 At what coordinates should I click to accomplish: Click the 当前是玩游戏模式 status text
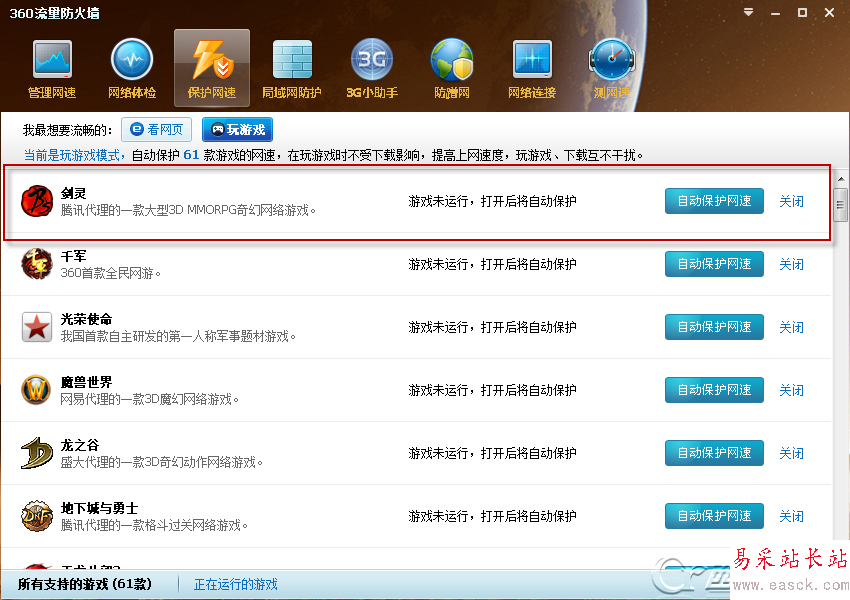coord(72,156)
